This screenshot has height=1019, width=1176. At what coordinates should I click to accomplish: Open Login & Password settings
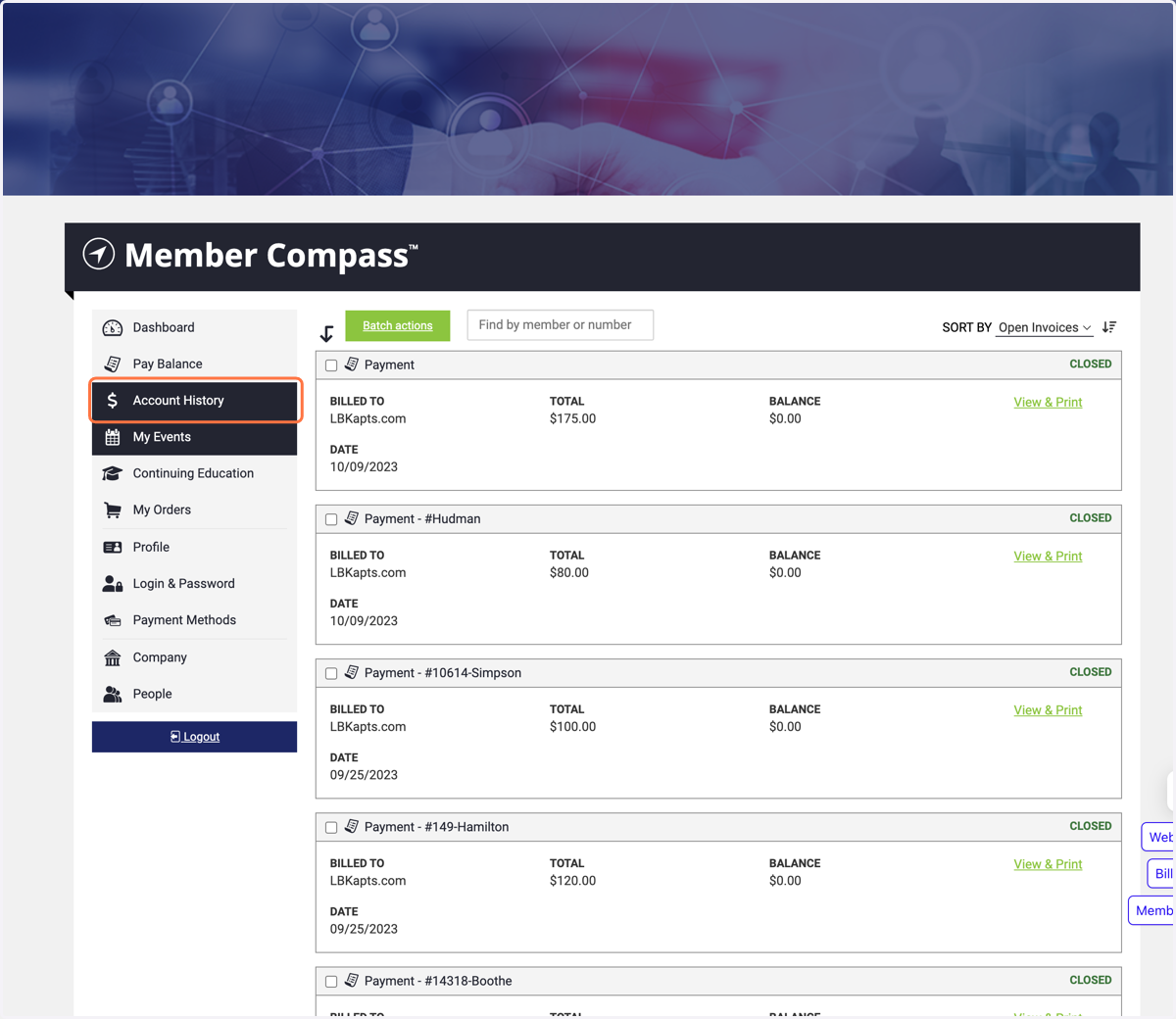coord(194,584)
